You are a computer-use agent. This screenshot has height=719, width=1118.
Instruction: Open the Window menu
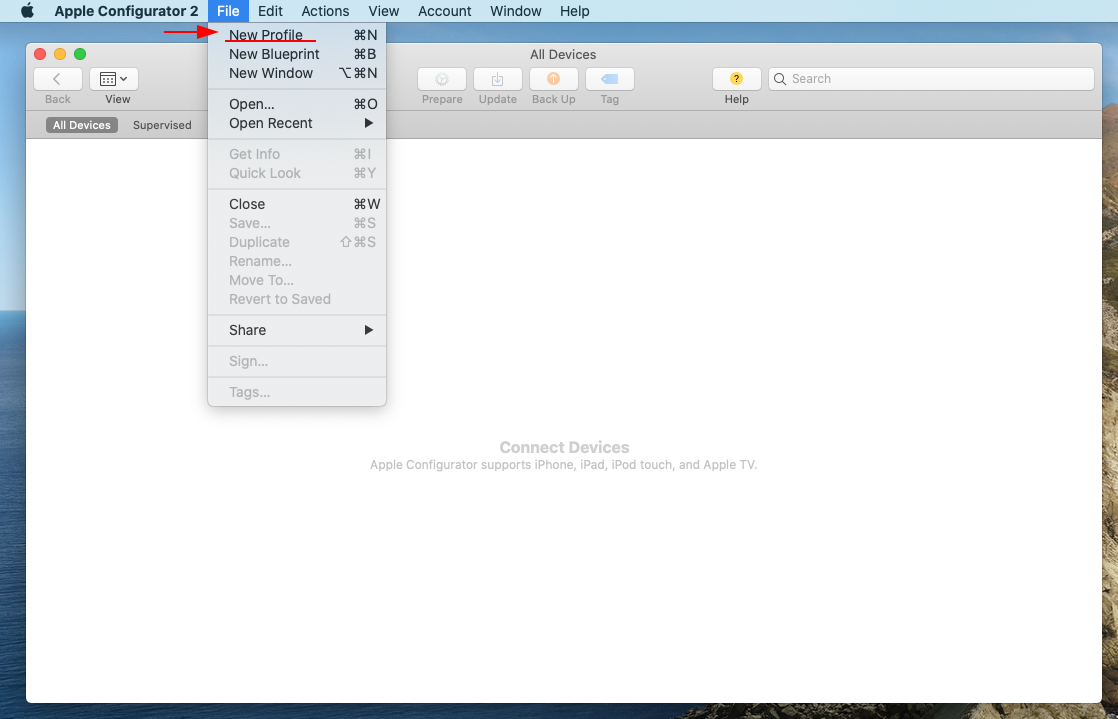tap(516, 11)
